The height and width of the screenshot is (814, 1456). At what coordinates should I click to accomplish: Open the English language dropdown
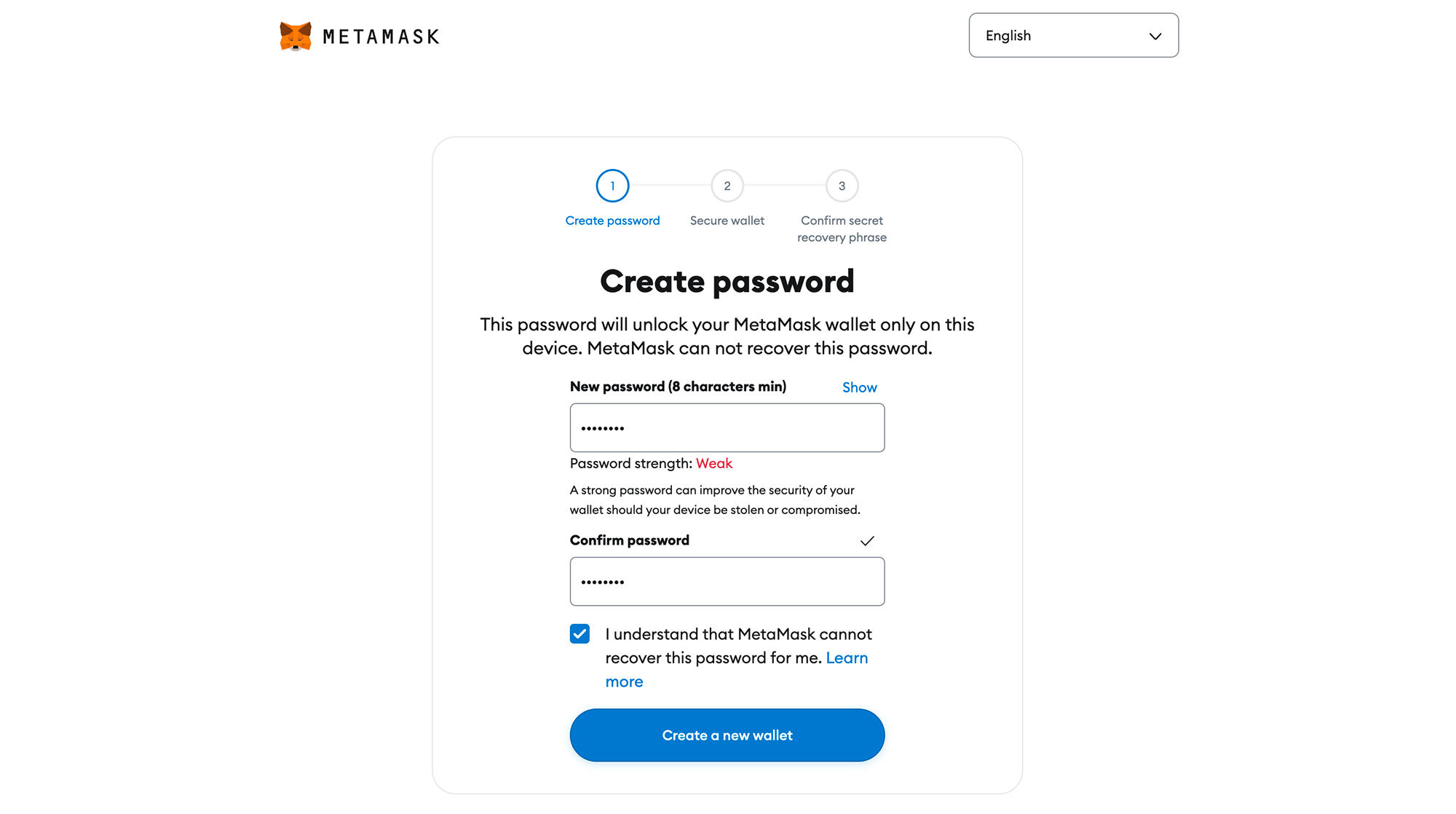click(1072, 36)
